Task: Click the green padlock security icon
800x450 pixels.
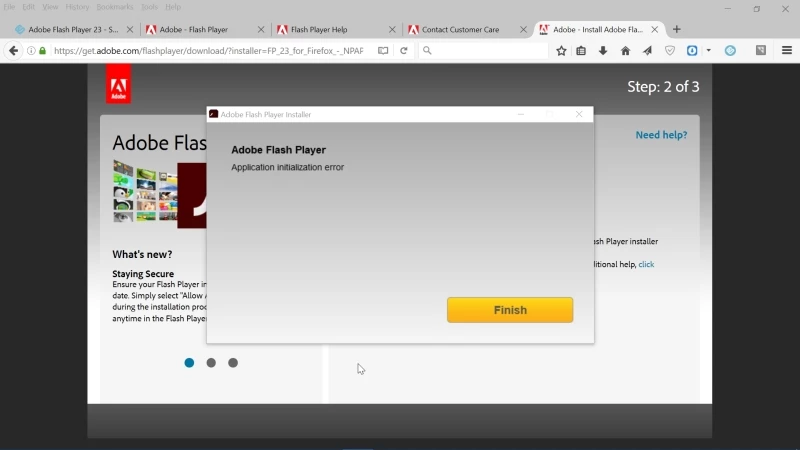Action: [42, 51]
